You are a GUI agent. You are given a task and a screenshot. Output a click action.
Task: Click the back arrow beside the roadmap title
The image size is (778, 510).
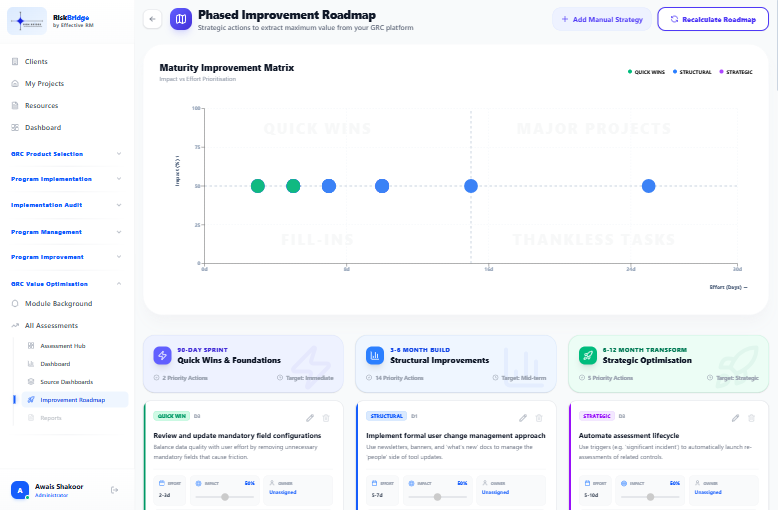[152, 19]
